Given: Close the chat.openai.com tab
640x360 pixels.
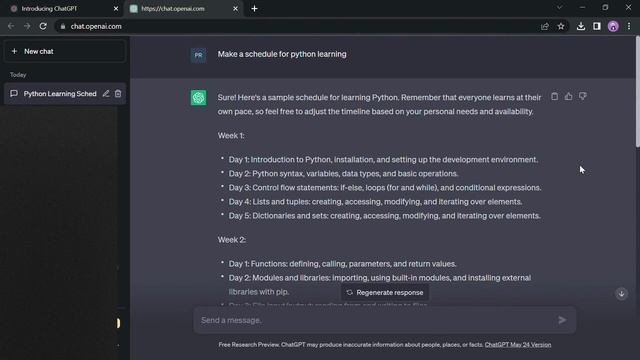Looking at the screenshot, I should coord(236,9).
